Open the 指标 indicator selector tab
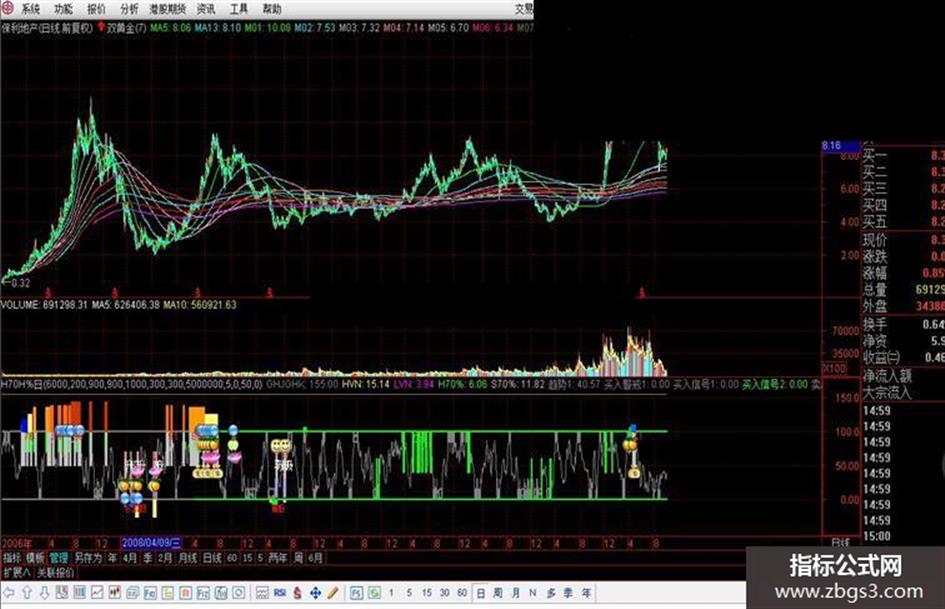This screenshot has height=609, width=945. [x=11, y=558]
